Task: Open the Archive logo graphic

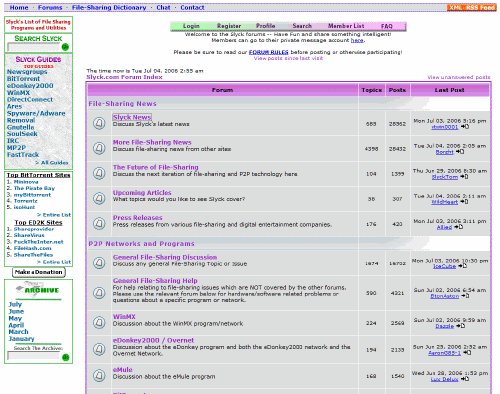Action: tap(38, 289)
